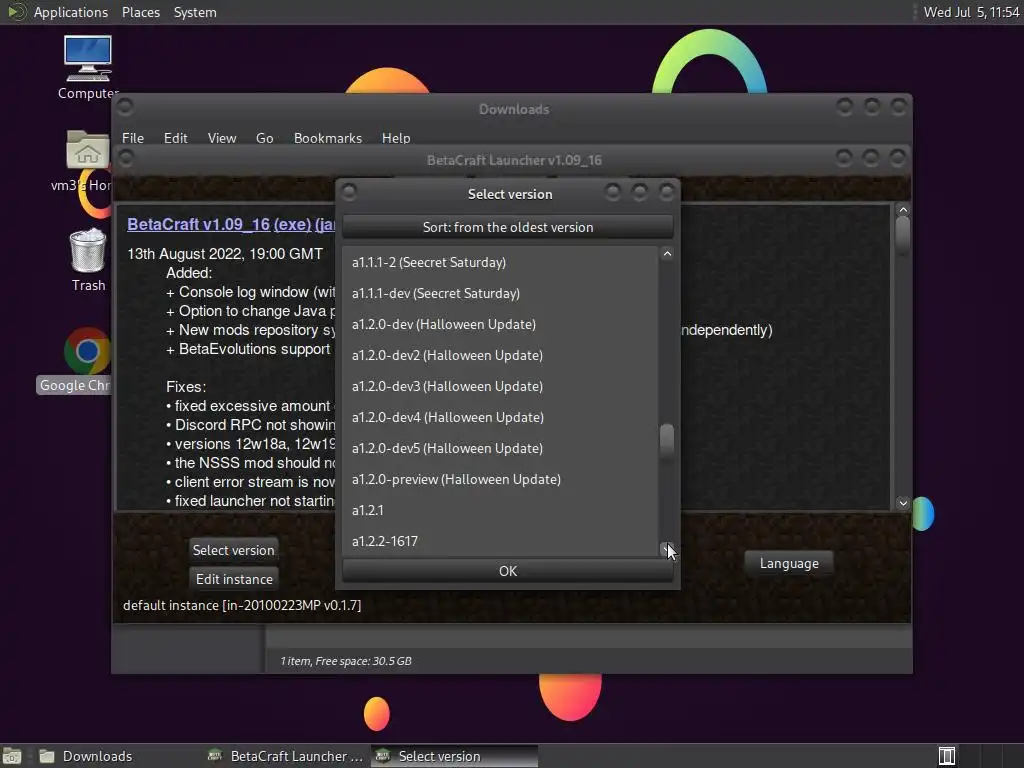
Task: Open the BetaCraft v1.09_16 changelog link
Action: [199, 224]
